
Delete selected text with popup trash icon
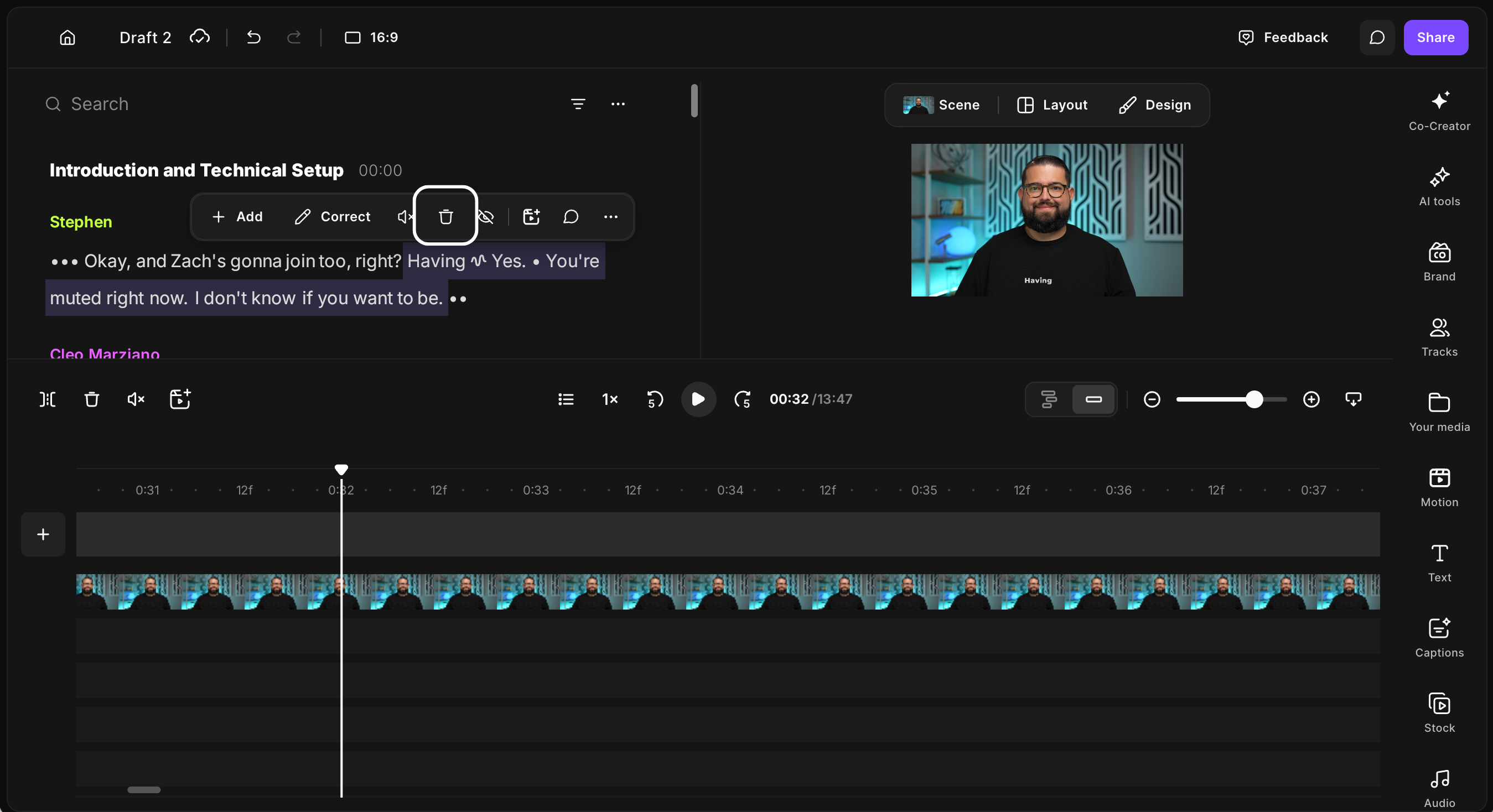445,217
